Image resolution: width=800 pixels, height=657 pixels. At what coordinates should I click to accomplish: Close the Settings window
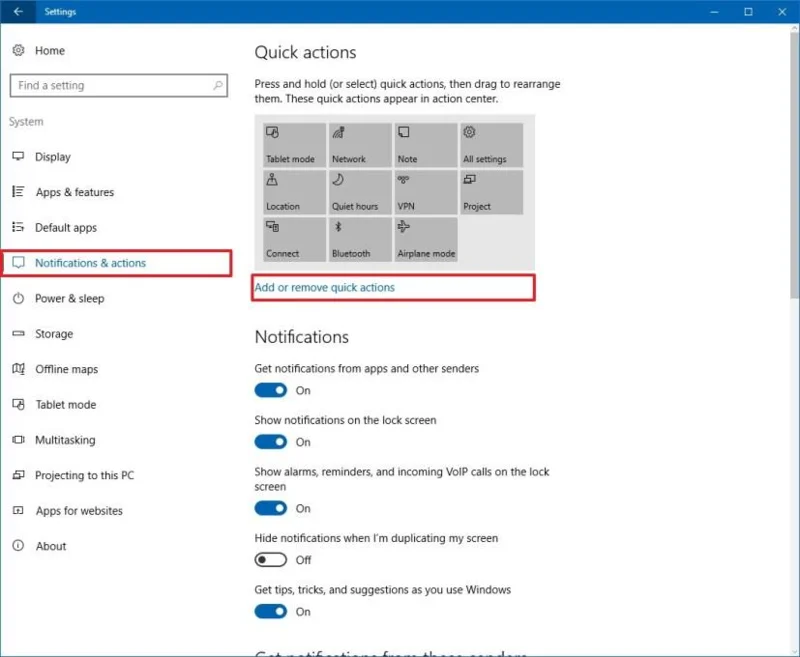click(x=782, y=11)
